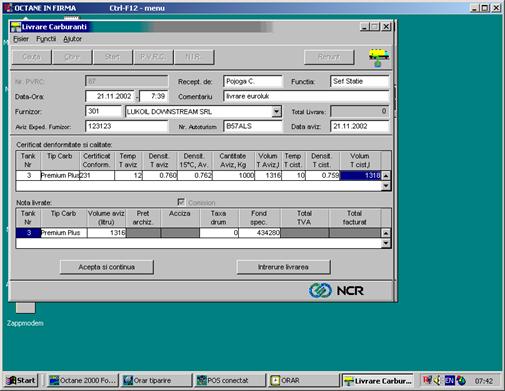Switch to Orar tiparire taskbar window
The width and height of the screenshot is (505, 391).
pyautogui.click(x=156, y=380)
